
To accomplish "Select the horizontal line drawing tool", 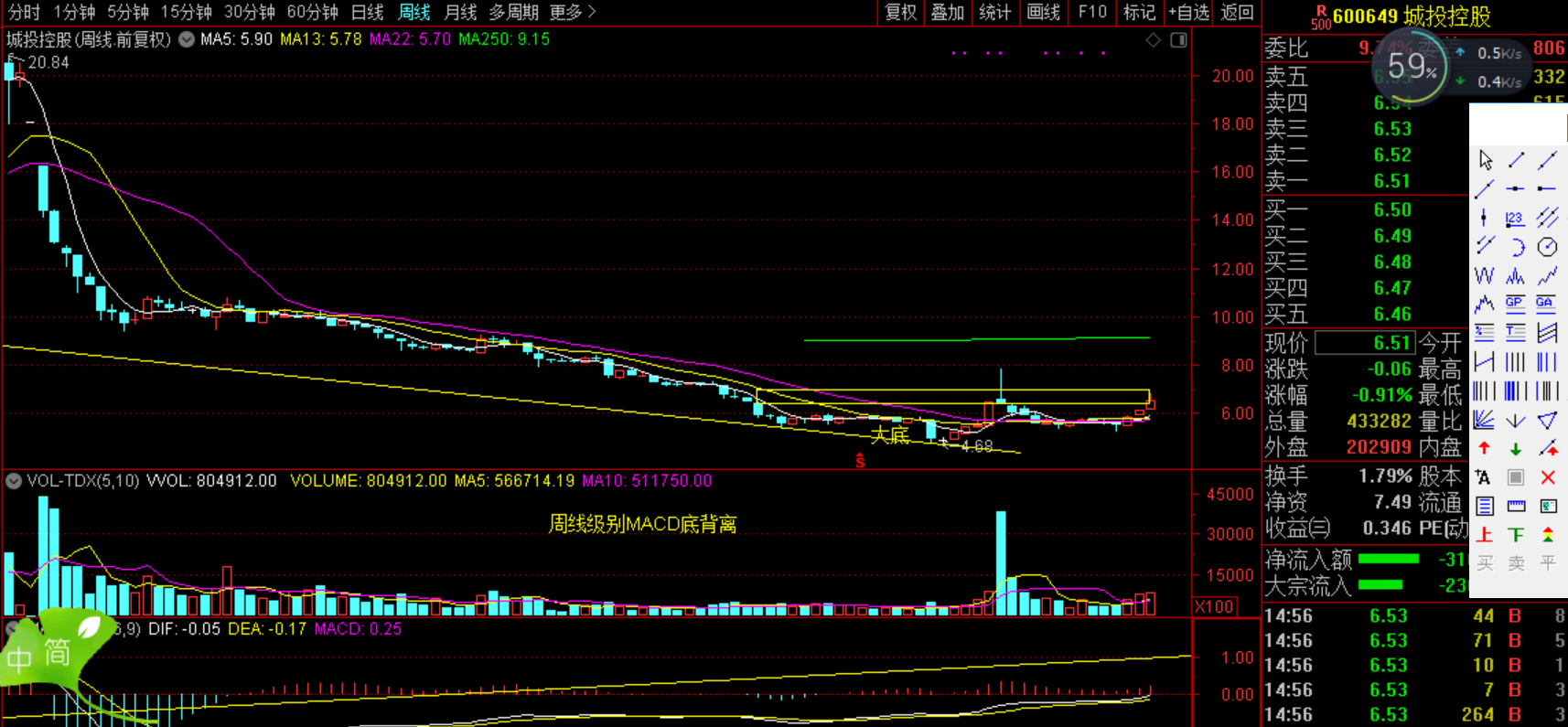I will pyautogui.click(x=1516, y=188).
